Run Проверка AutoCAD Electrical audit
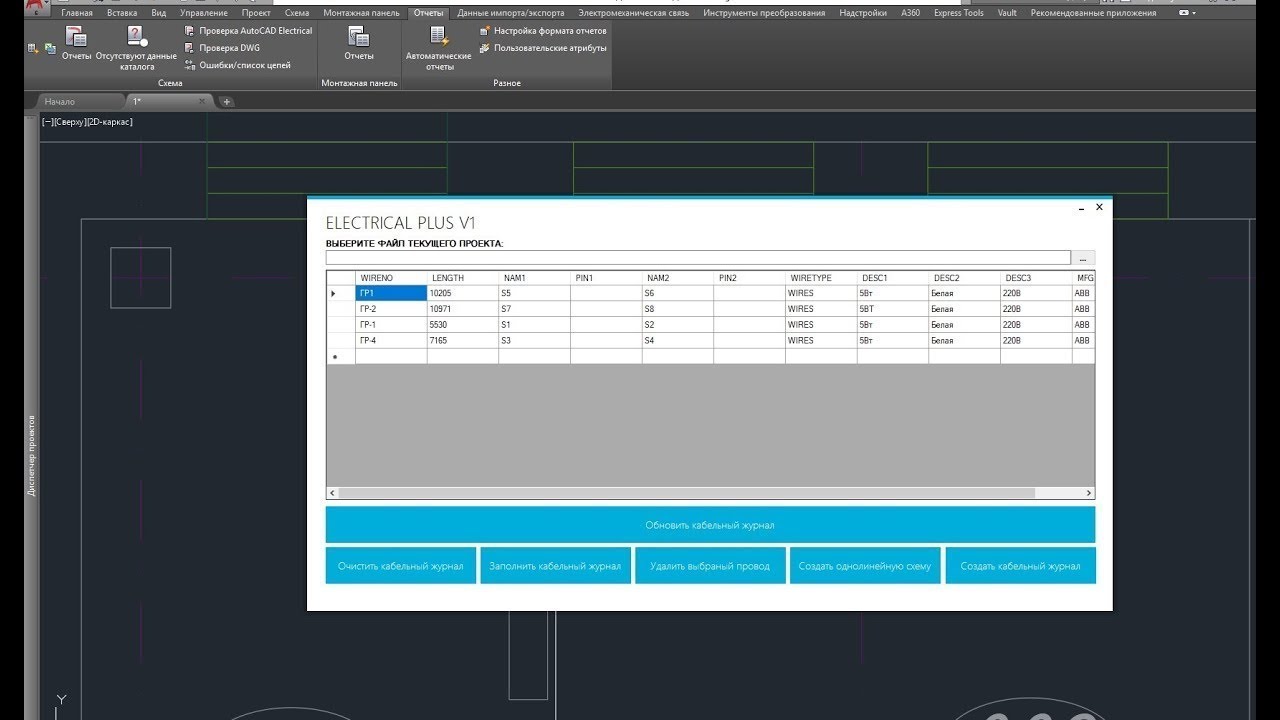Image resolution: width=1280 pixels, height=720 pixels. pyautogui.click(x=248, y=31)
